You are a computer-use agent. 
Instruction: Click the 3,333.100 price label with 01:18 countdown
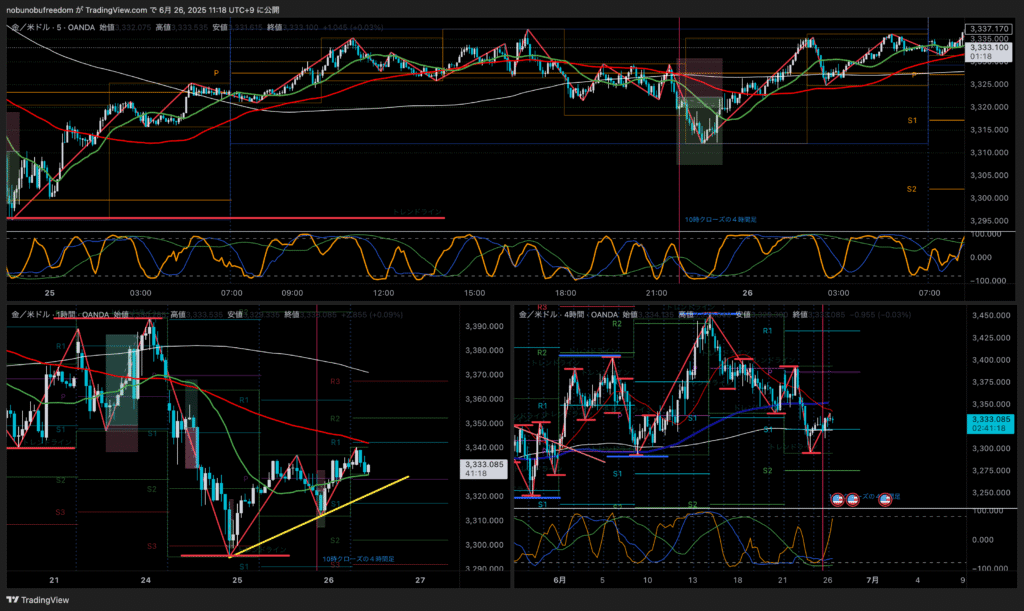[989, 52]
